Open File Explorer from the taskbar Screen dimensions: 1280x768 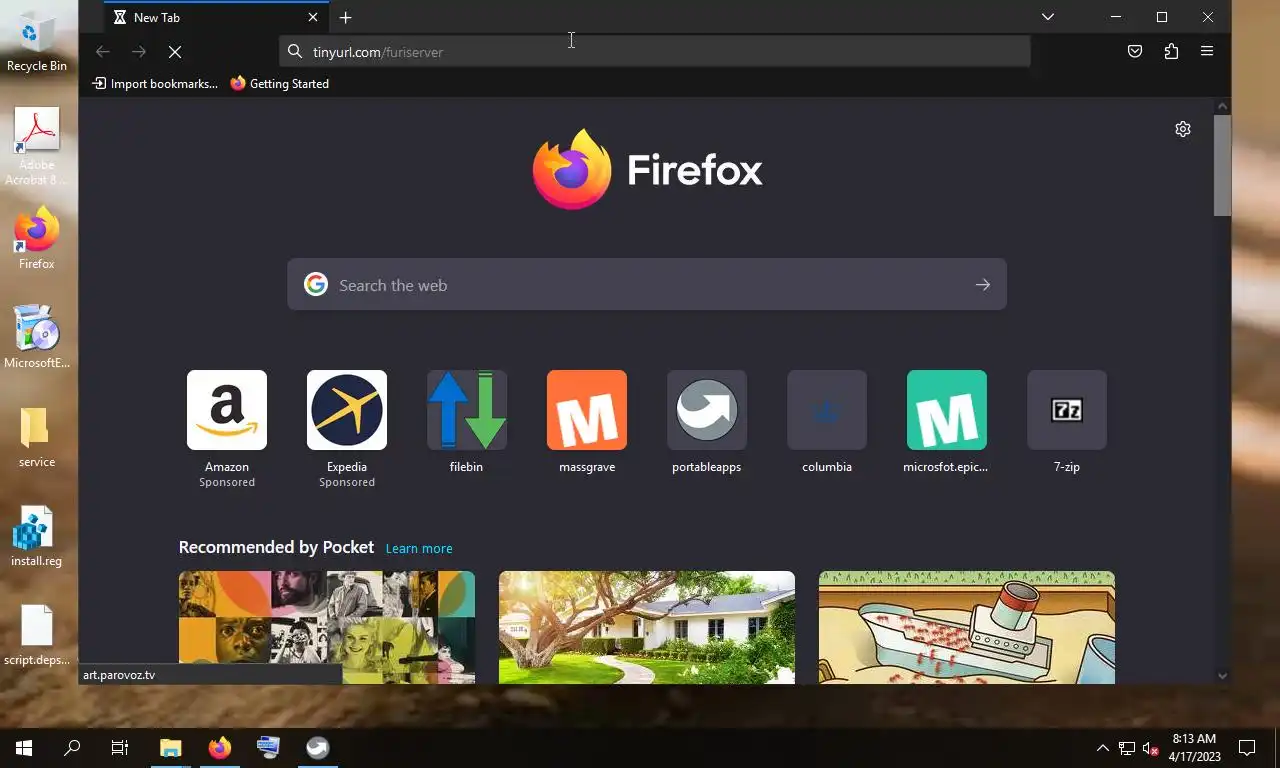point(171,748)
